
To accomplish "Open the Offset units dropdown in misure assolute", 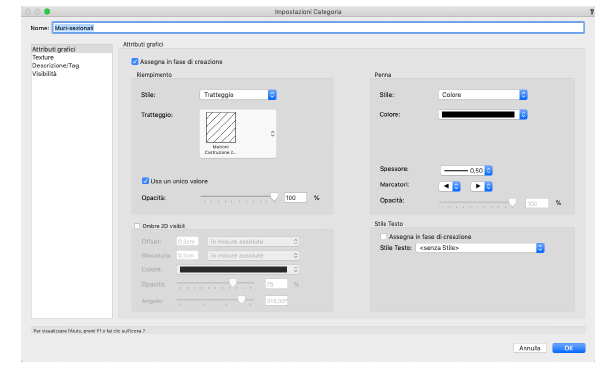I will (x=253, y=242).
